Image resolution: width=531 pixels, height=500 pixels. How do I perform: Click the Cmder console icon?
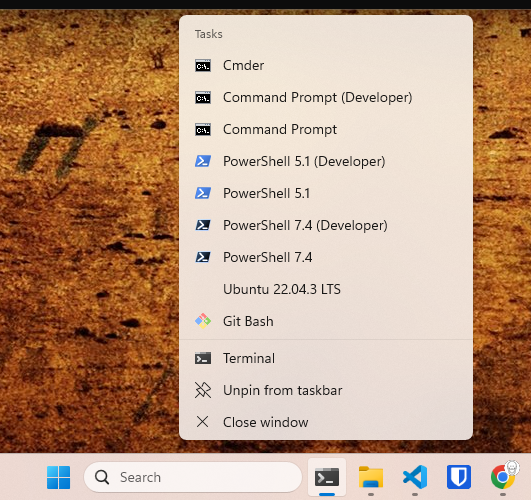(203, 65)
